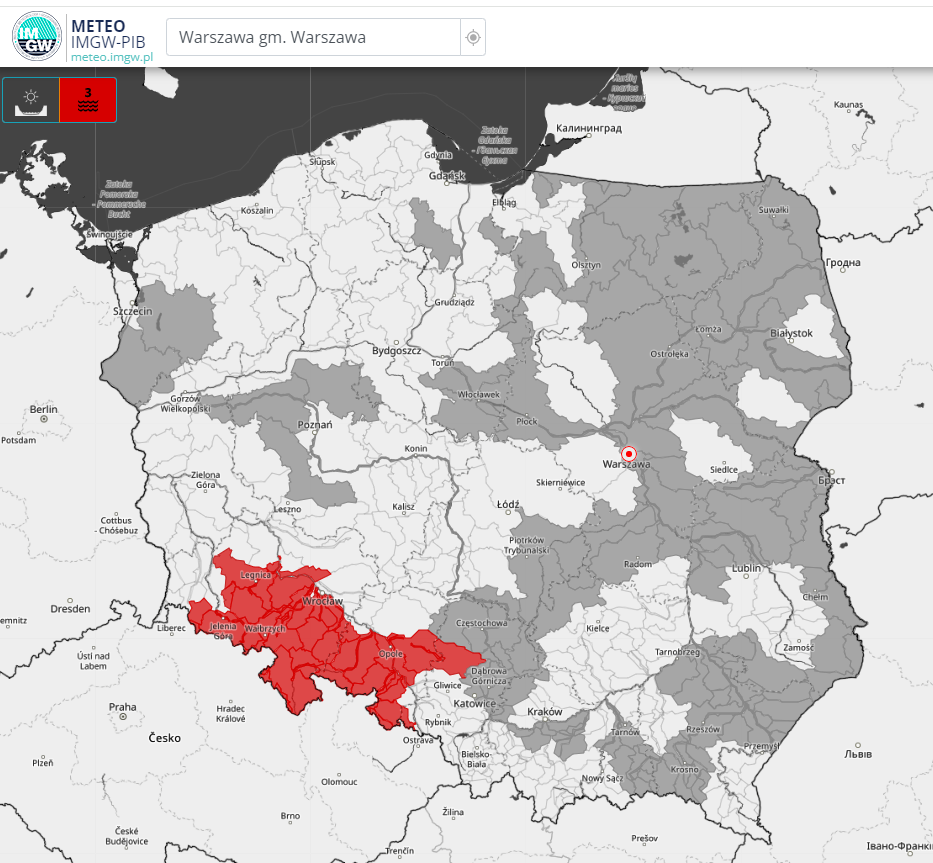Image resolution: width=933 pixels, height=863 pixels.
Task: Click the METEO IMGW-PIB title text
Action: tap(110, 33)
